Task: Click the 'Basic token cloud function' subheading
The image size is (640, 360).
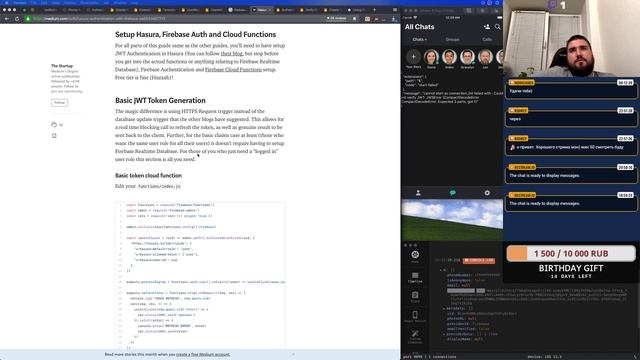Action: pyautogui.click(x=149, y=176)
